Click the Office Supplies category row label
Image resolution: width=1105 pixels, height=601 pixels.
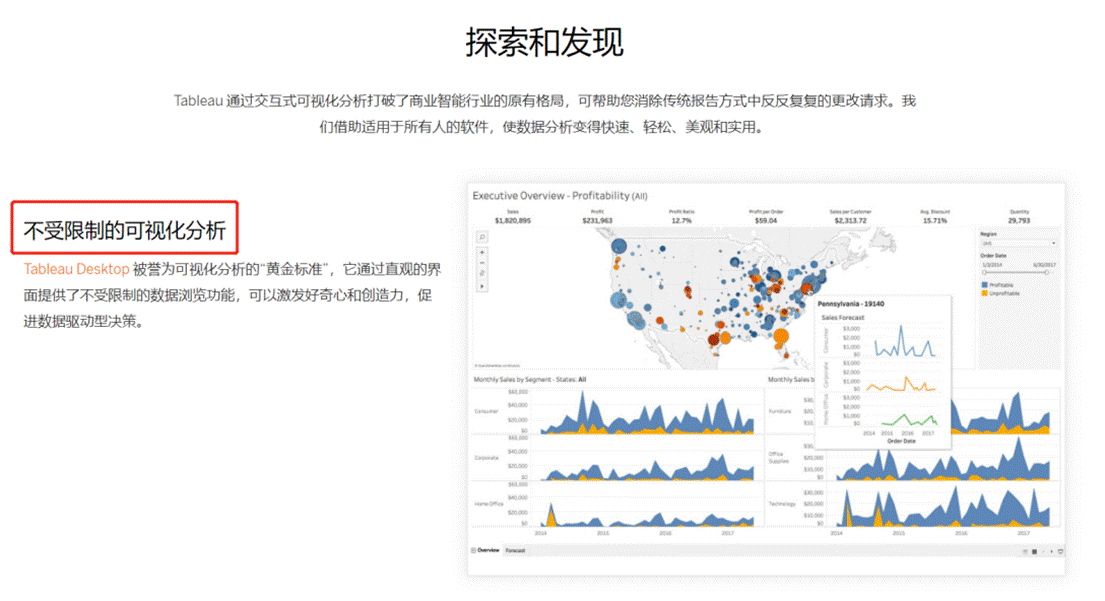[x=778, y=458]
